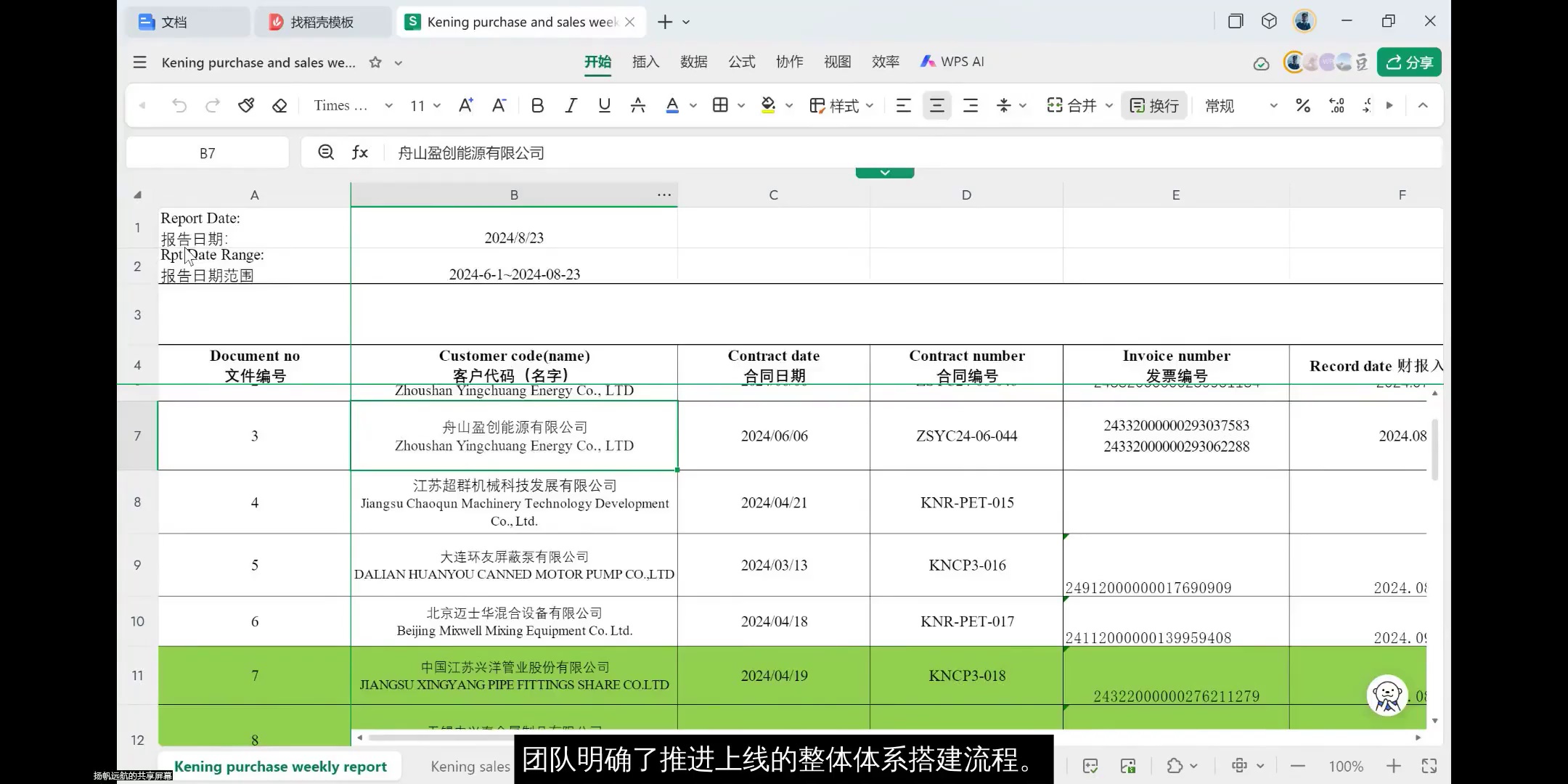The image size is (1568, 784).
Task: Apply italic formatting
Action: (x=571, y=105)
